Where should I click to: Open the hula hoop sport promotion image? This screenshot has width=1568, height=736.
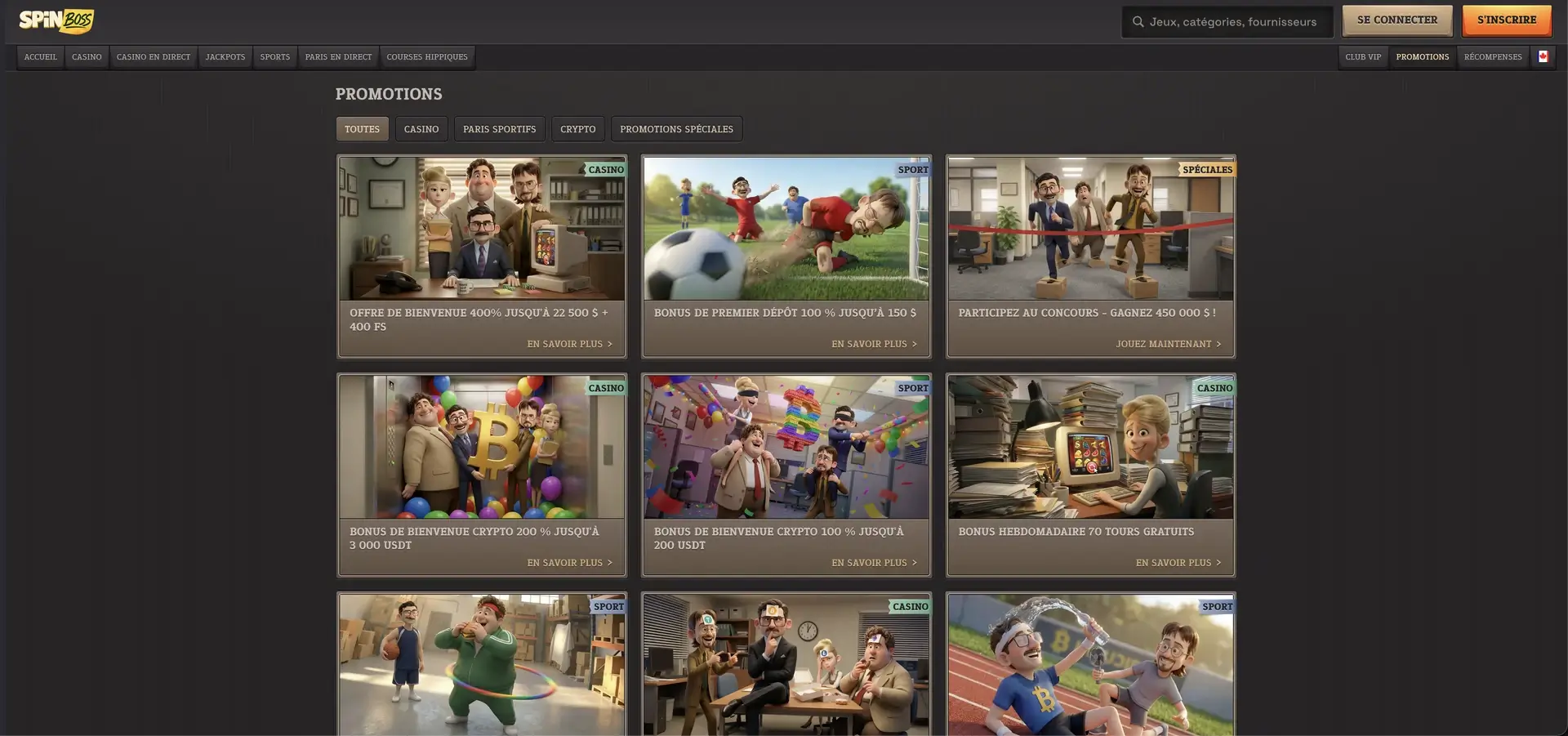tap(482, 665)
